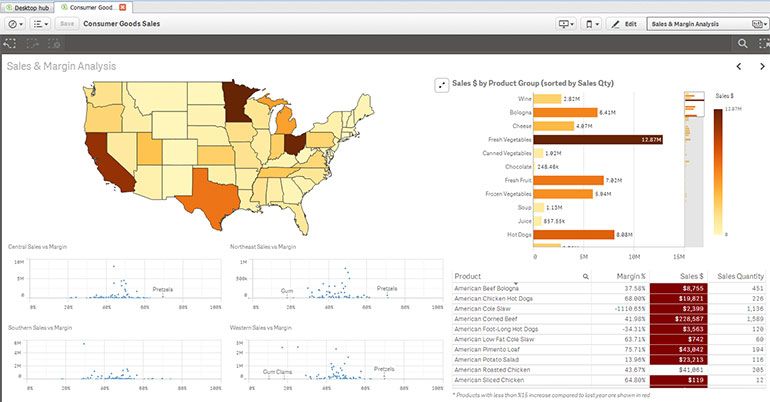Click the step back selection icon

[x=10, y=44]
